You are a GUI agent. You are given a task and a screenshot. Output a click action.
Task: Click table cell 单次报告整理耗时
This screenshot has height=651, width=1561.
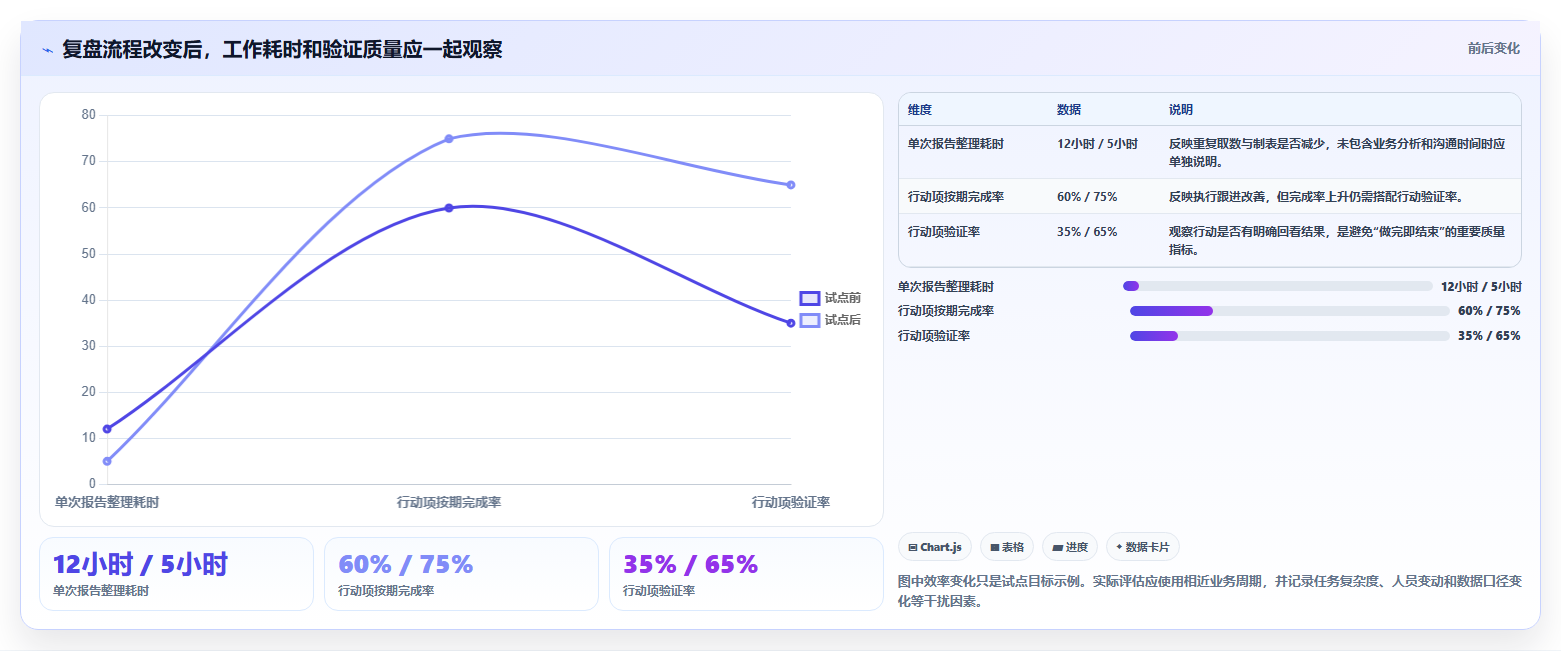[x=956, y=144]
